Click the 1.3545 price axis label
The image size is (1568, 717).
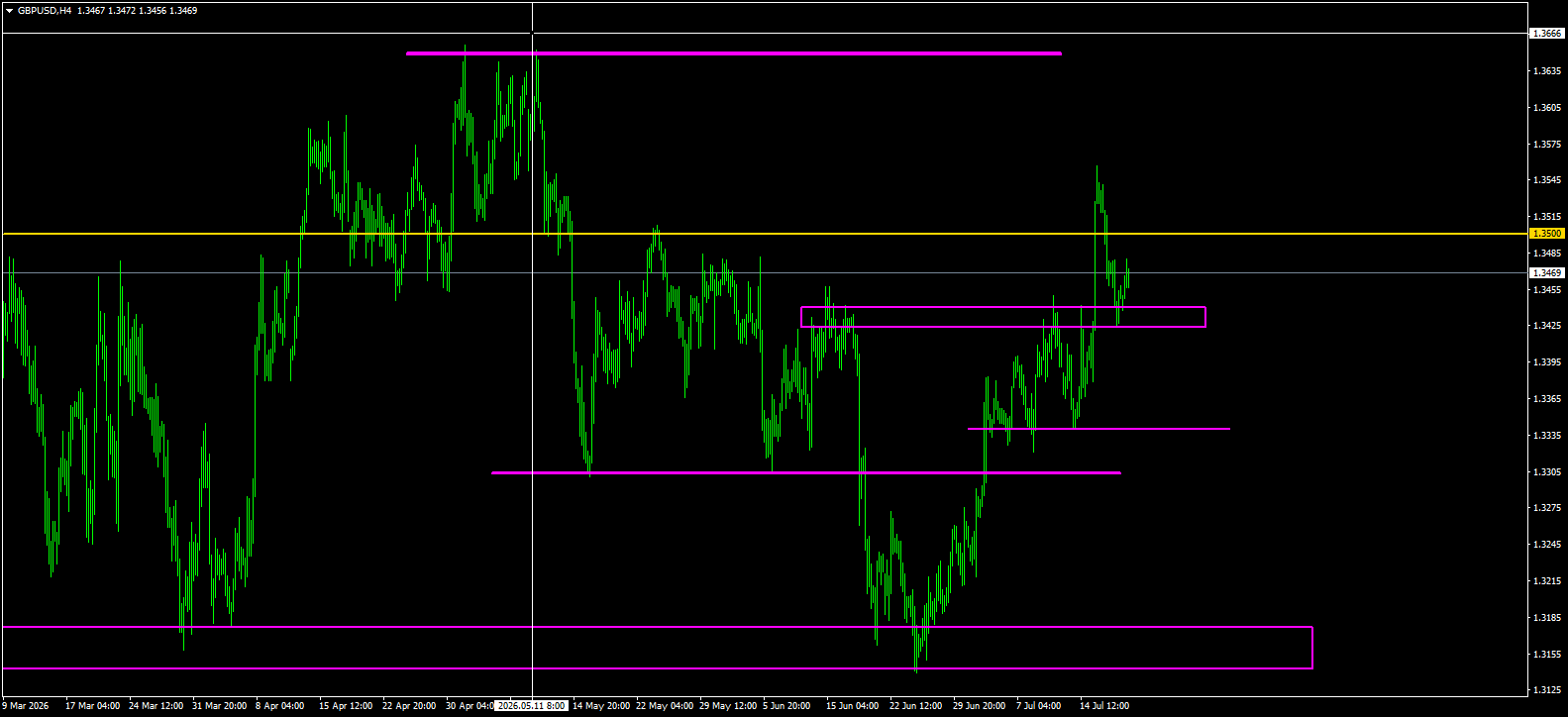tap(1547, 180)
